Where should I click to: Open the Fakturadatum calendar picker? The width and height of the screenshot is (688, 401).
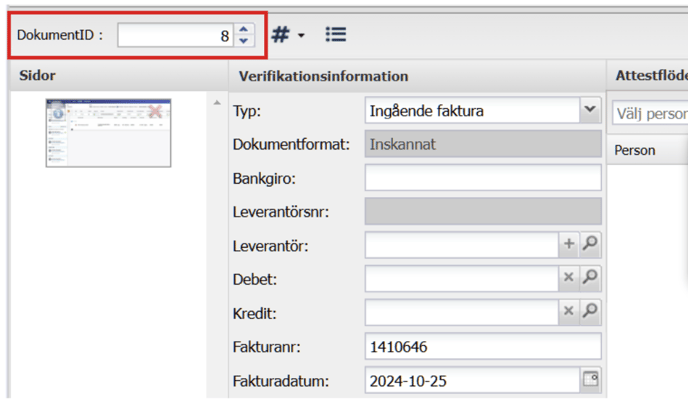coord(591,379)
